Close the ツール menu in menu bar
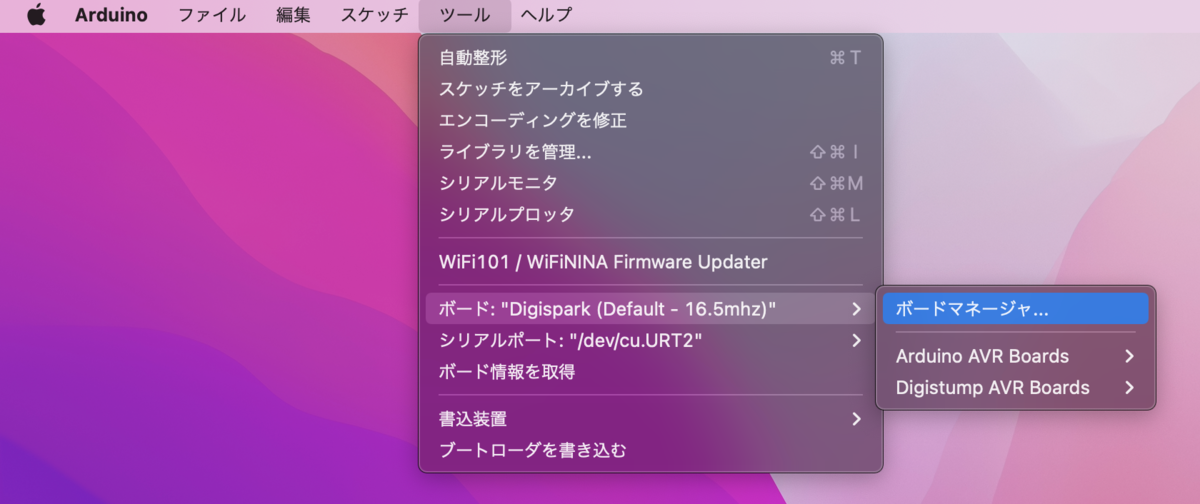Viewport: 1200px width, 504px height. (465, 15)
